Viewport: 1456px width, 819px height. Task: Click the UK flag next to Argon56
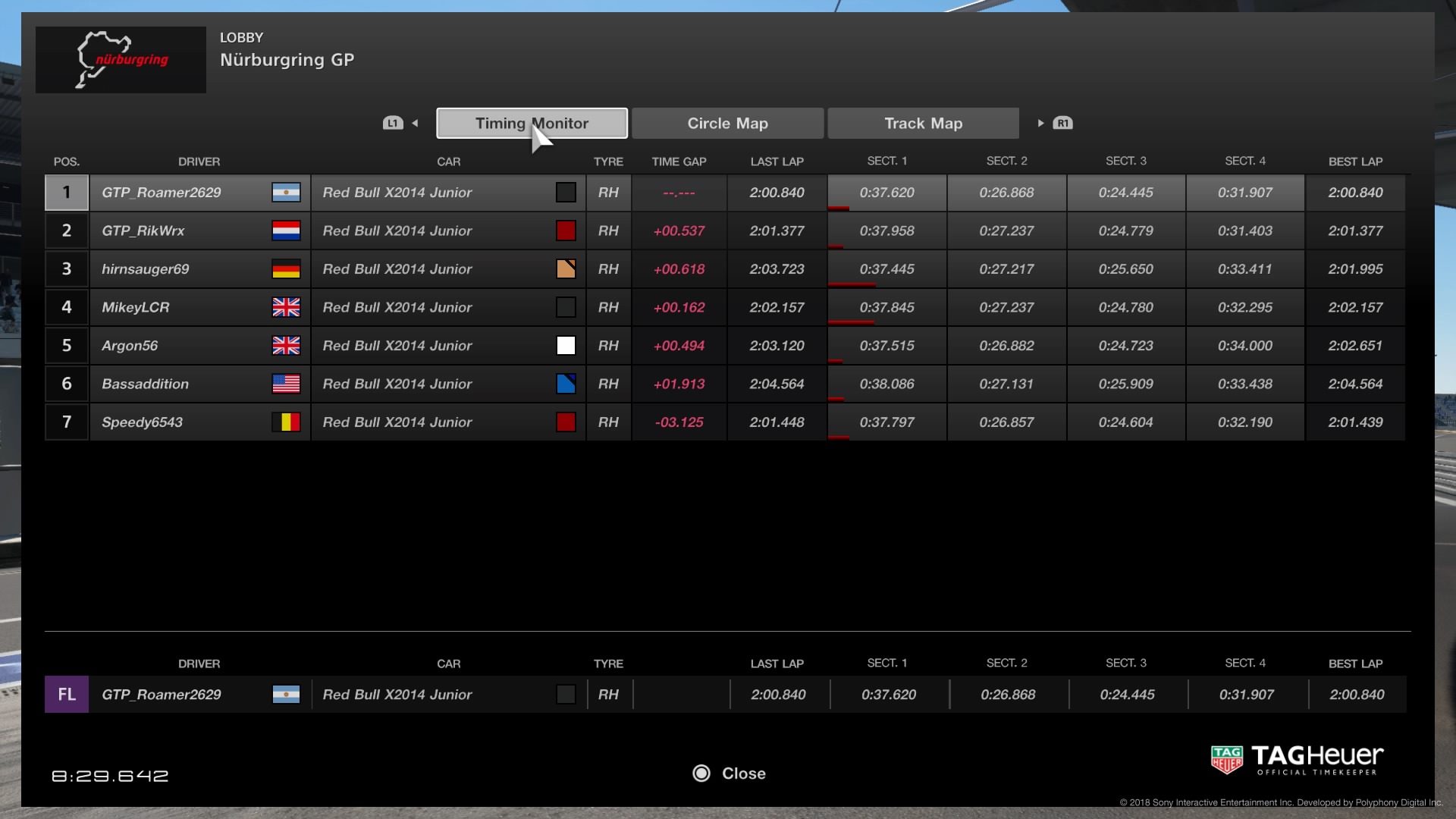(286, 346)
